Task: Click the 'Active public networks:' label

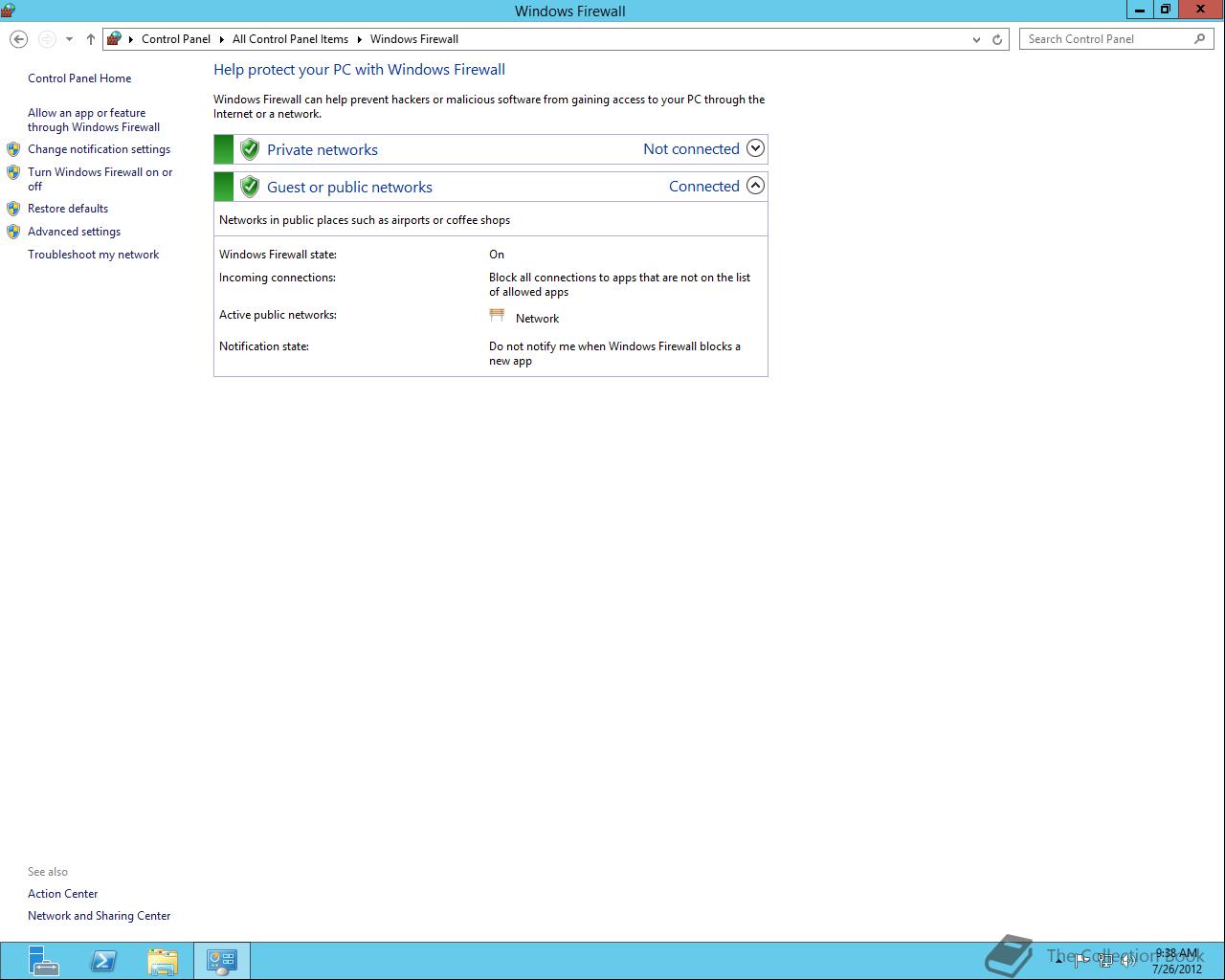Action: click(278, 315)
